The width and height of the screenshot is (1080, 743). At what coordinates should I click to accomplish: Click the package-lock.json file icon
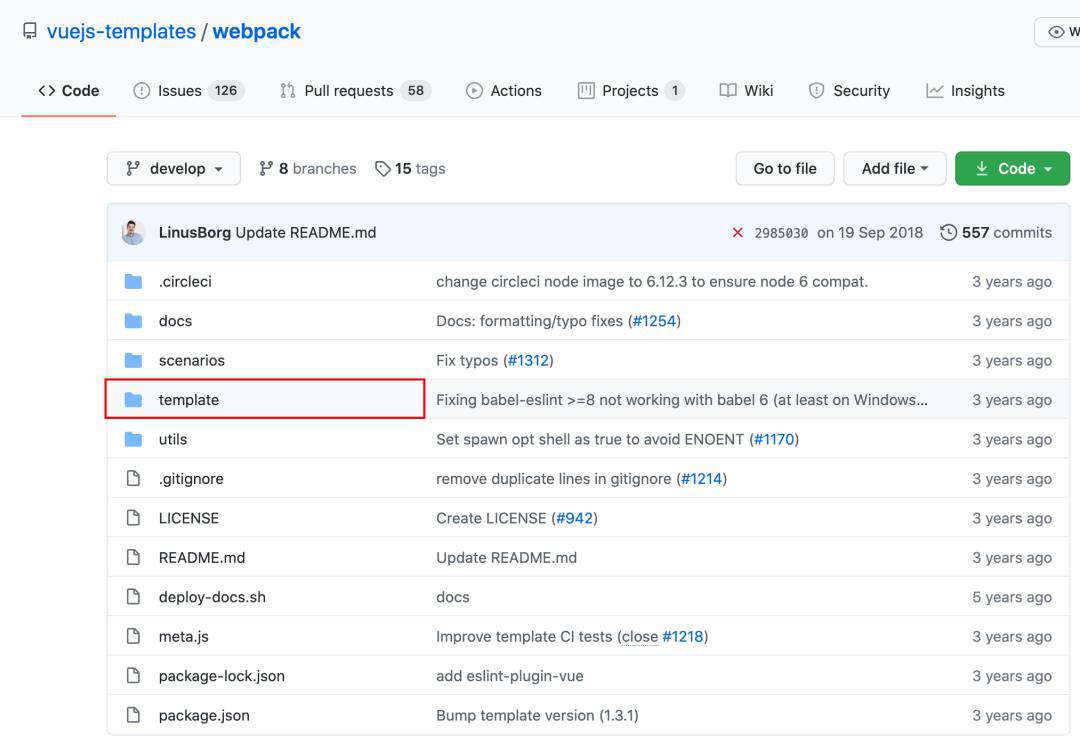(x=133, y=676)
